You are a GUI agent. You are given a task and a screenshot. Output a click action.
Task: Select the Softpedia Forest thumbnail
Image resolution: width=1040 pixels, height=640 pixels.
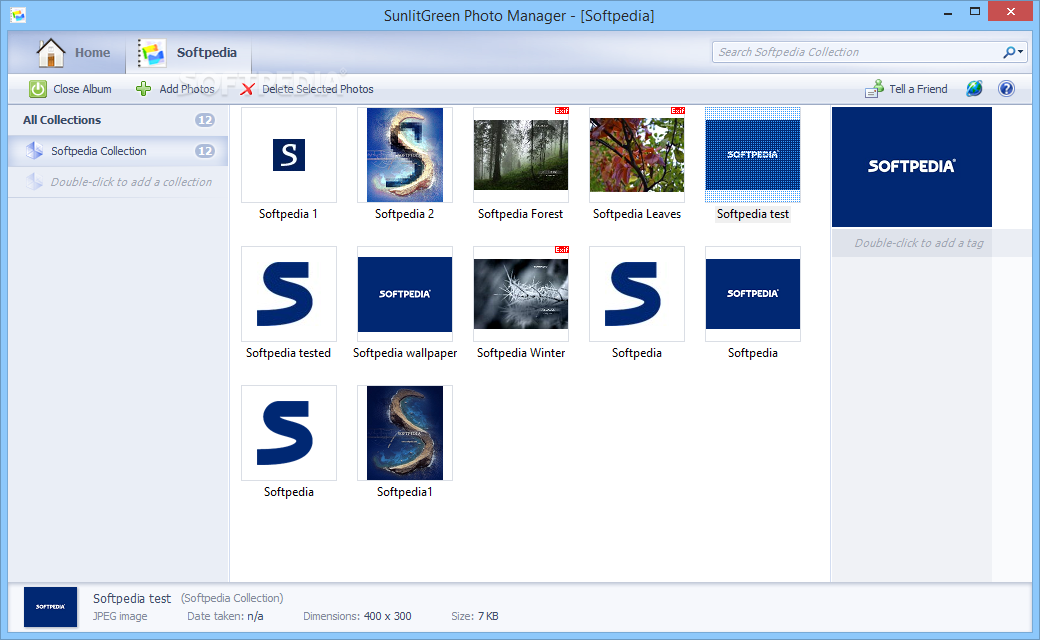521,155
